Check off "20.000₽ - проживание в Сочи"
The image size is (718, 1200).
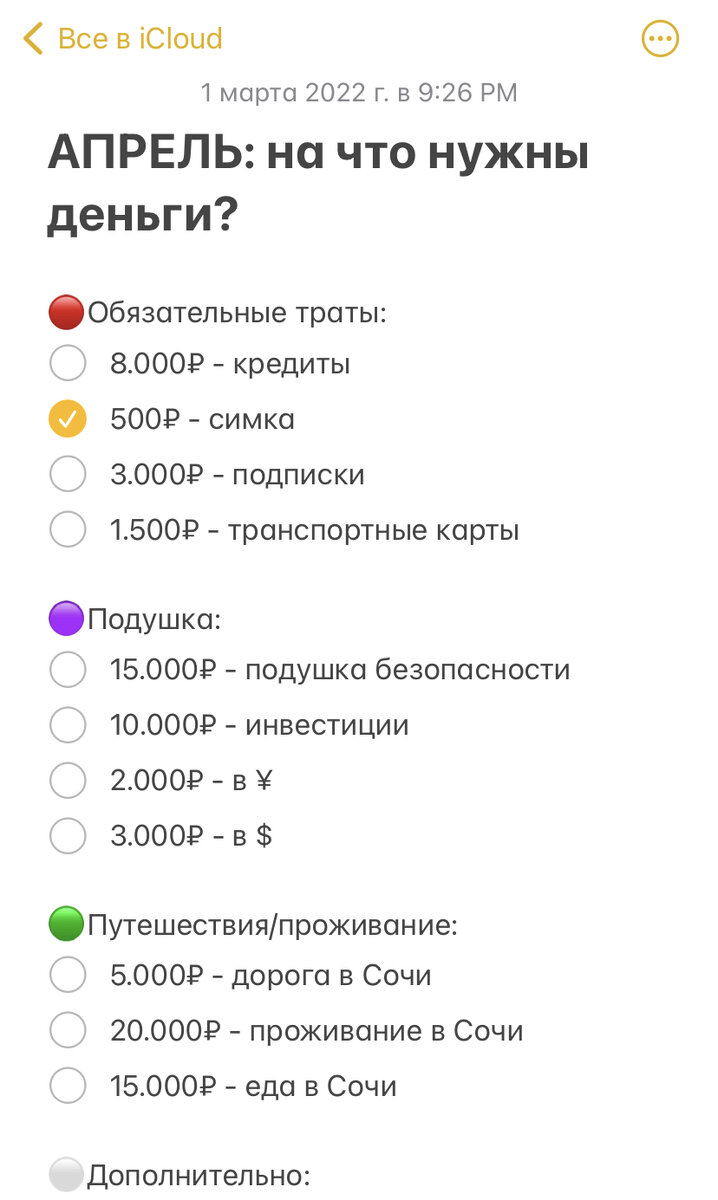pos(67,1031)
